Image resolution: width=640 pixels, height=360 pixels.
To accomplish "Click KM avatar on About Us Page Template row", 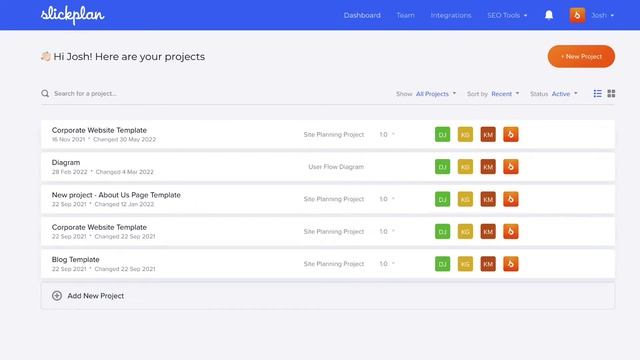I will click(488, 199).
